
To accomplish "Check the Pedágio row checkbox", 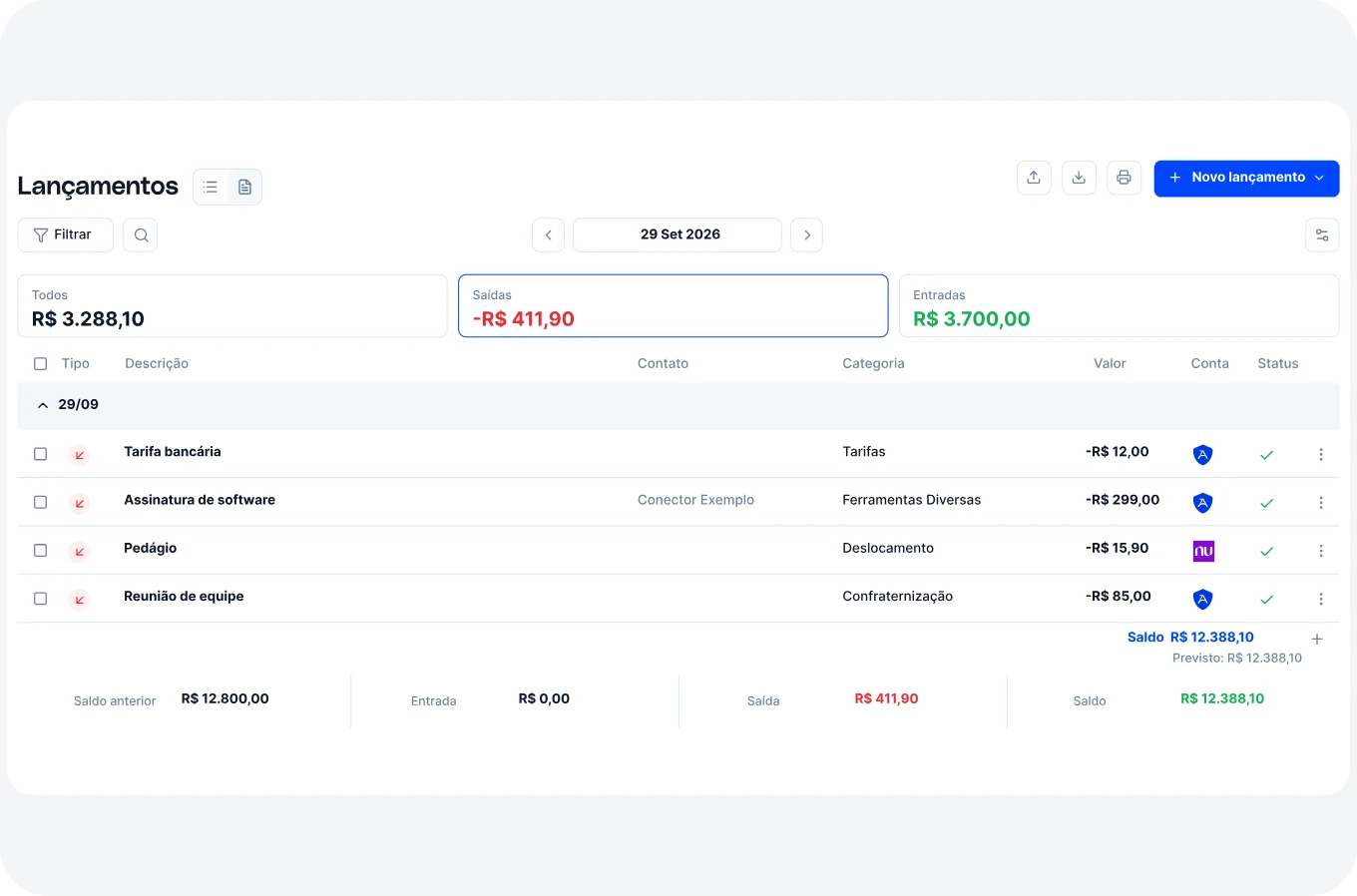I will point(40,550).
